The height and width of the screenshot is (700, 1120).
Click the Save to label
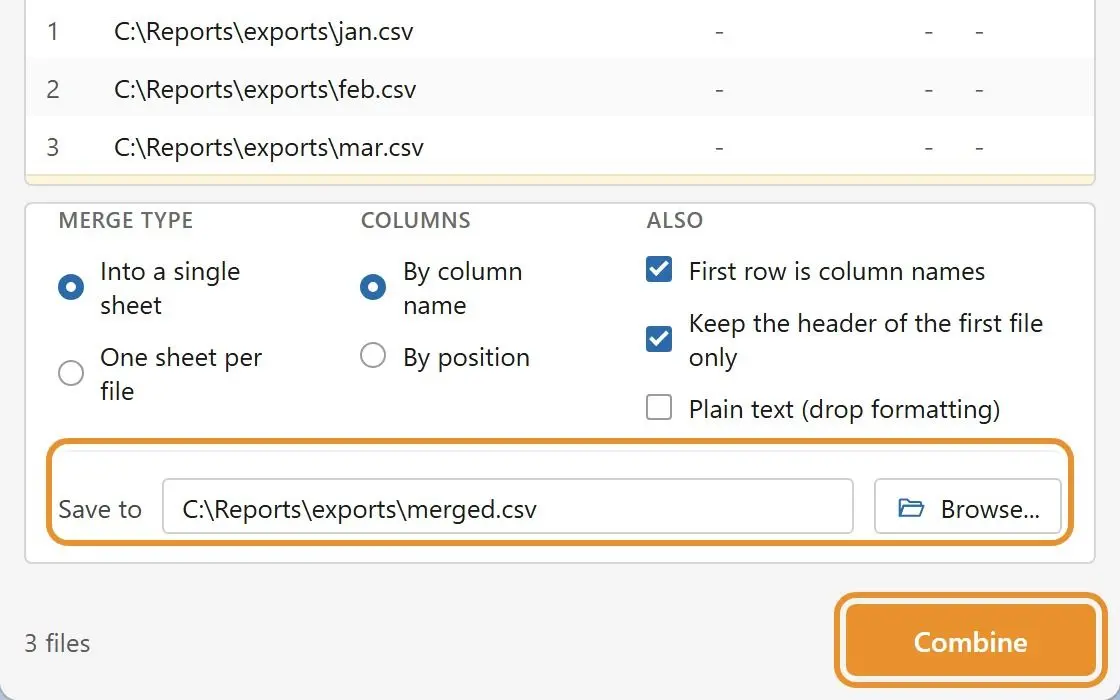click(100, 509)
